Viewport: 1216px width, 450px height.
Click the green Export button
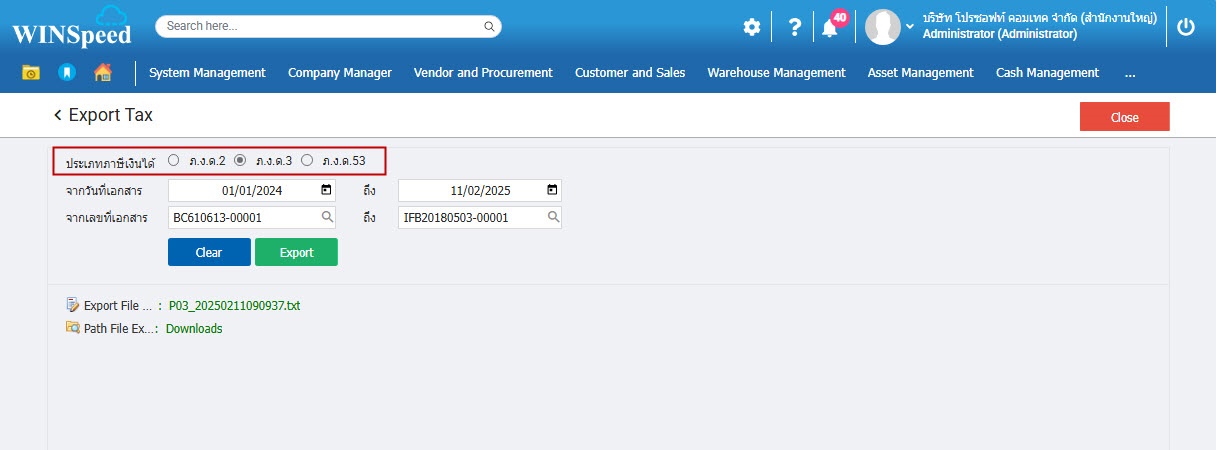pyautogui.click(x=296, y=252)
